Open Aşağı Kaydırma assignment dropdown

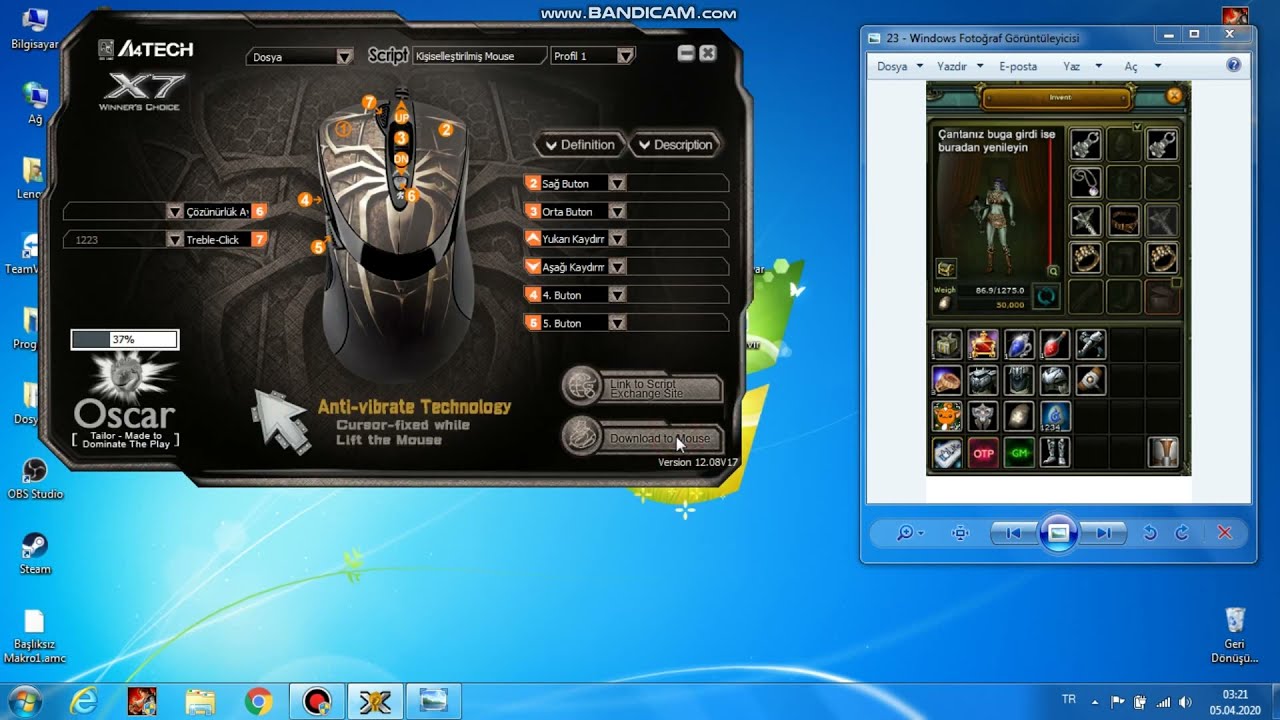[x=617, y=267]
